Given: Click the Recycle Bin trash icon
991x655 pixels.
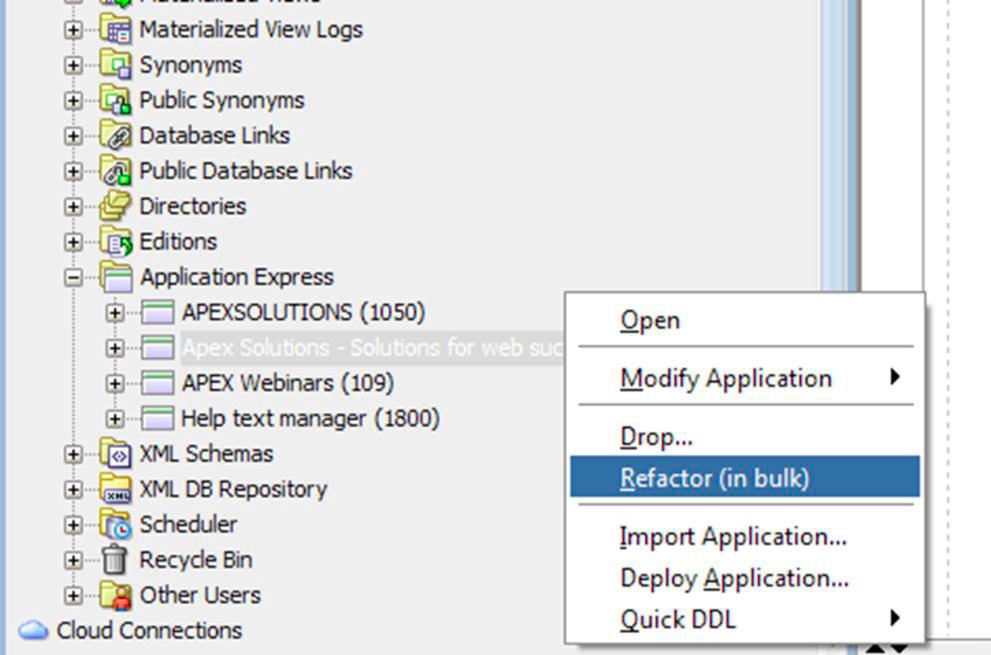Looking at the screenshot, I should pyautogui.click(x=115, y=560).
